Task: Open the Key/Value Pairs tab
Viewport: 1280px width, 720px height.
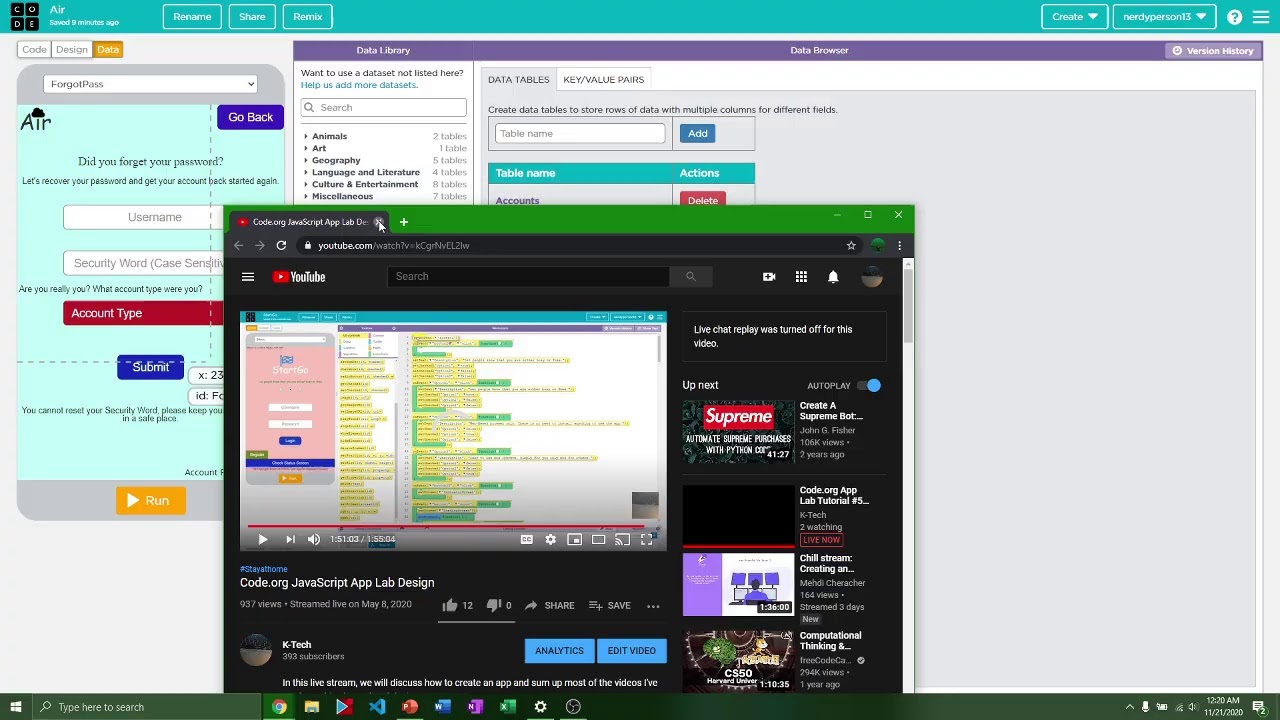Action: 604,80
